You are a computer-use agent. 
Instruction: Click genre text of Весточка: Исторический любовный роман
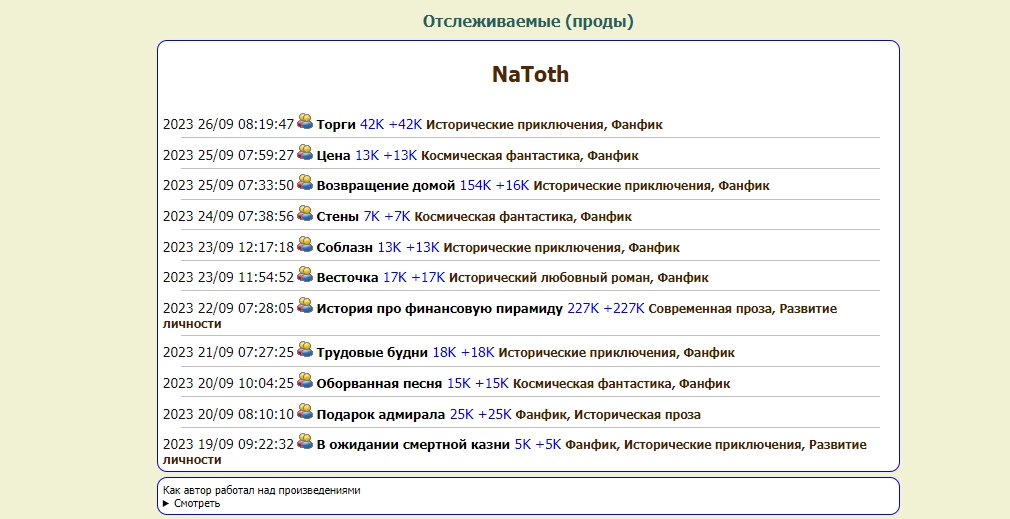(x=551, y=278)
